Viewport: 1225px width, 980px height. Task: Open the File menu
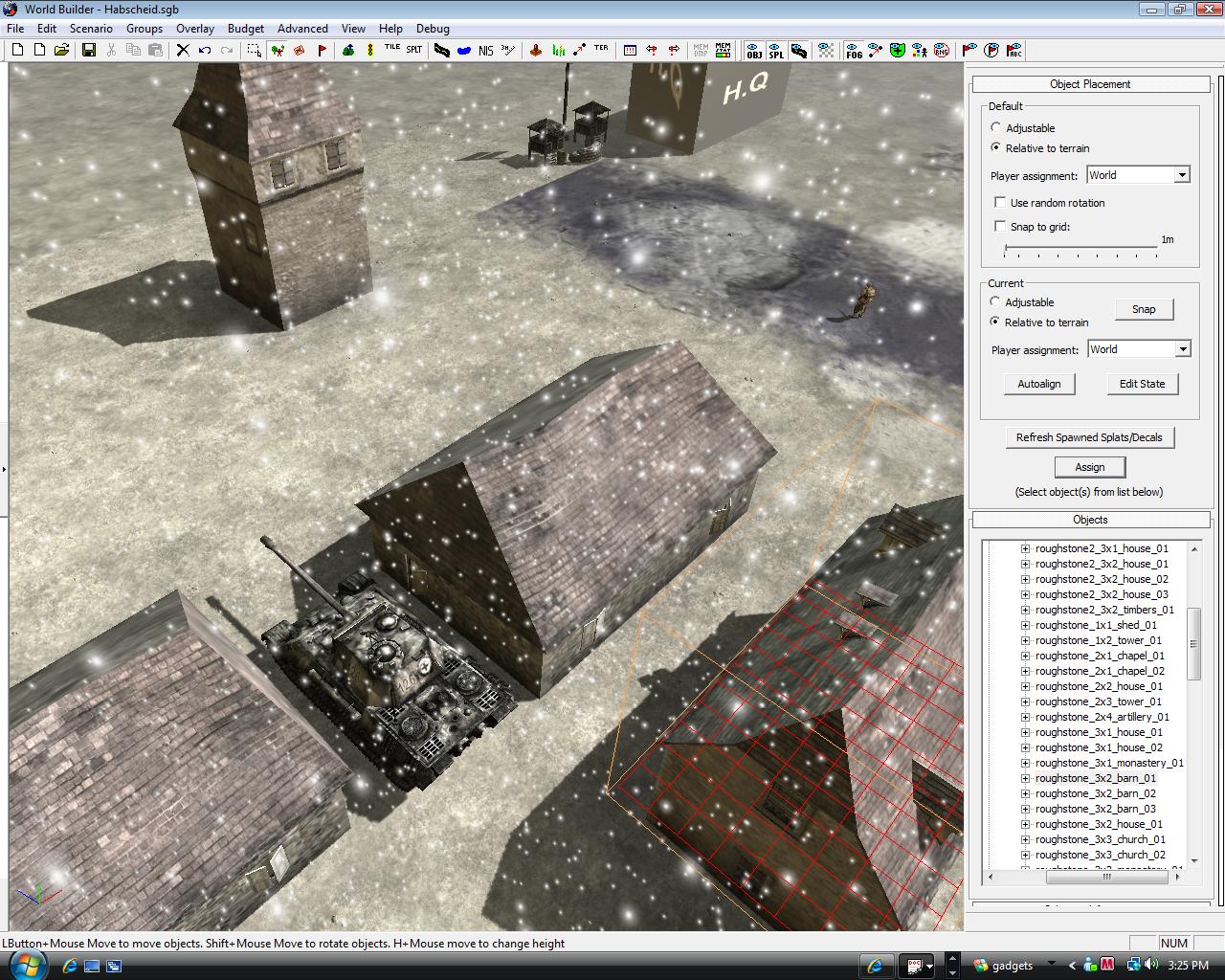click(15, 29)
